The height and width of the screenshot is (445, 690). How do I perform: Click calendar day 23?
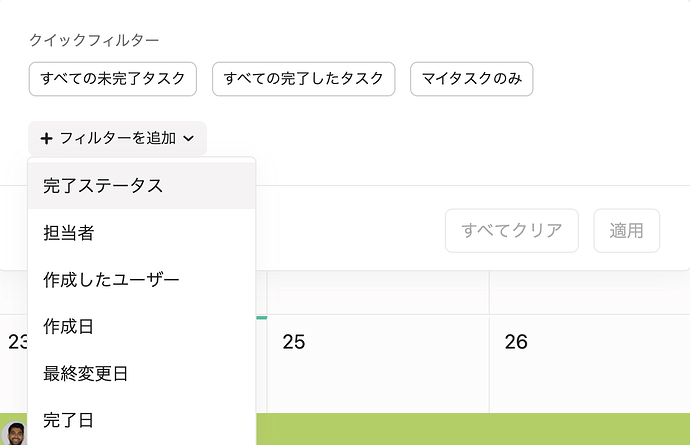tap(16, 342)
